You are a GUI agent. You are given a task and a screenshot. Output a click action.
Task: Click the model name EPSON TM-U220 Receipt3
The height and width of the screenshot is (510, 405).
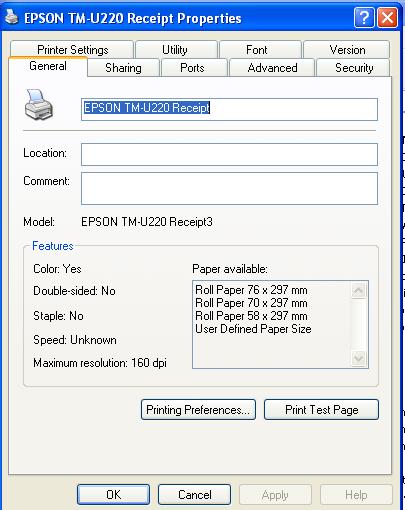(x=147, y=222)
